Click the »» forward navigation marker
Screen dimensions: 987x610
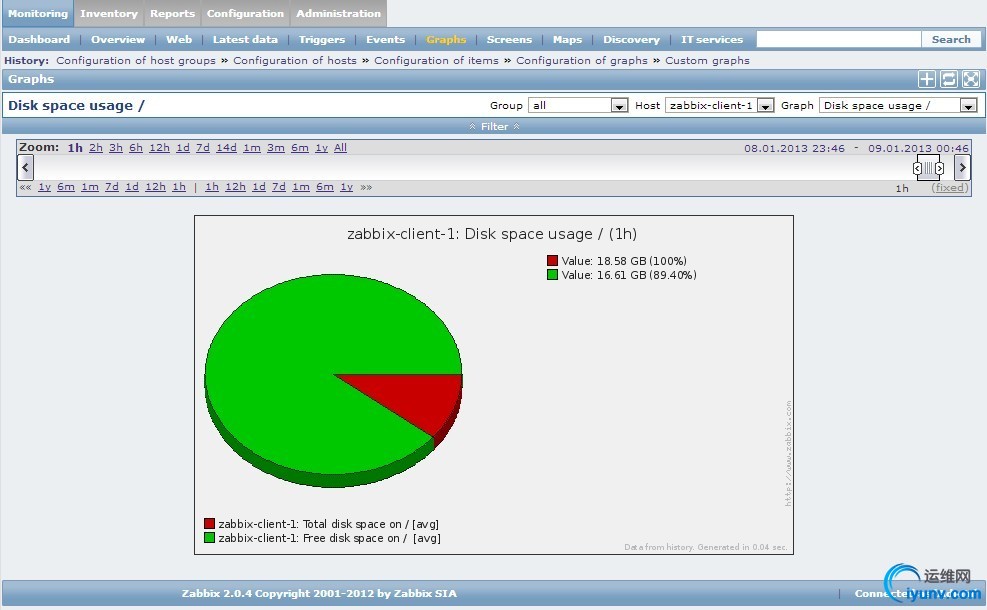[366, 187]
